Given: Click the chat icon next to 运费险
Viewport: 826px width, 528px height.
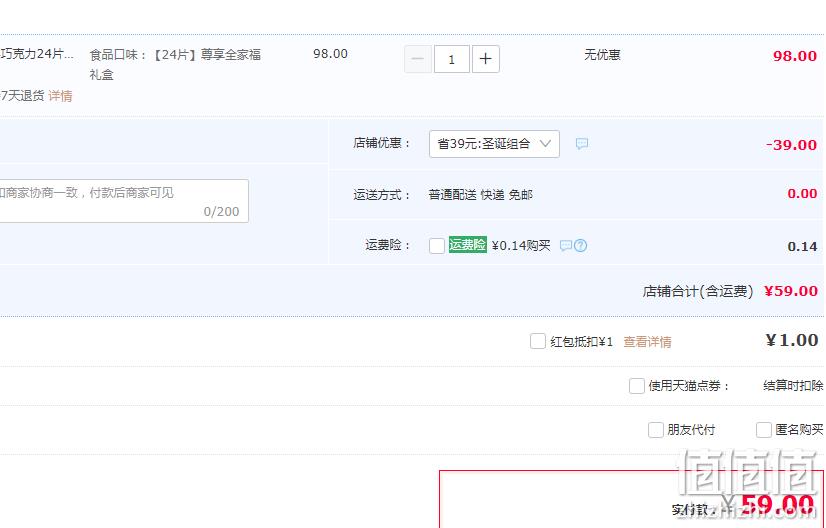Looking at the screenshot, I should (566, 246).
